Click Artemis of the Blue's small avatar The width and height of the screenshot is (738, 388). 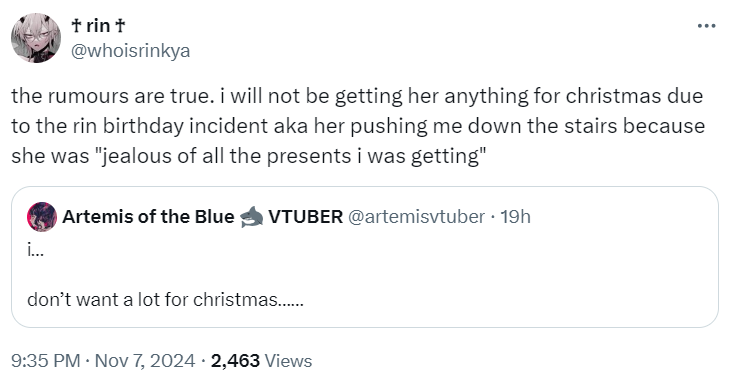click(42, 217)
